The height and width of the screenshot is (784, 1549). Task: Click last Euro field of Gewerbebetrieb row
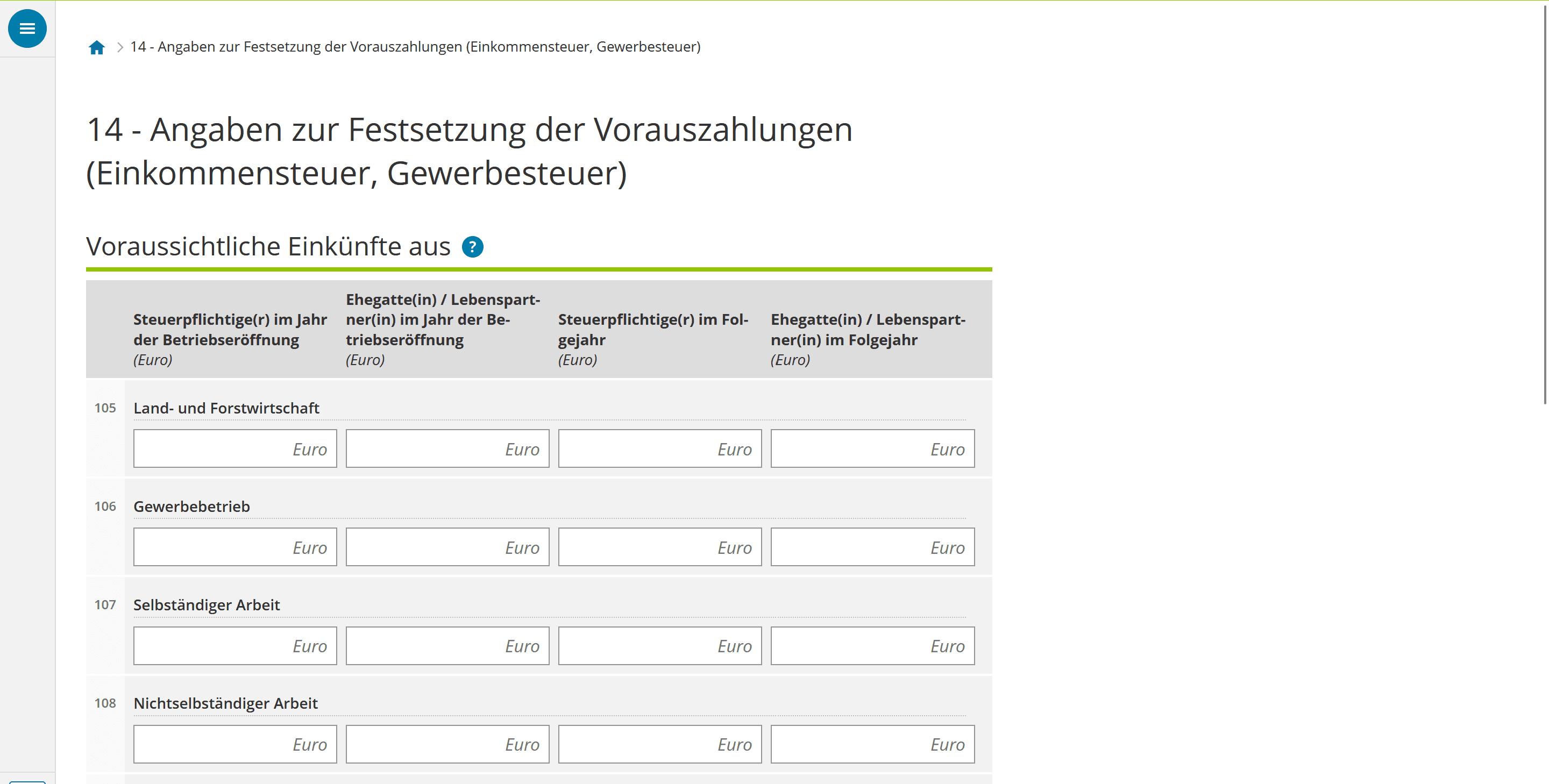[872, 547]
